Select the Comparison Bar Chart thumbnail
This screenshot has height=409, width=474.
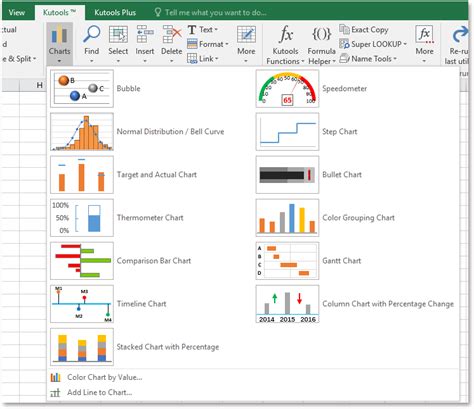[82, 261]
